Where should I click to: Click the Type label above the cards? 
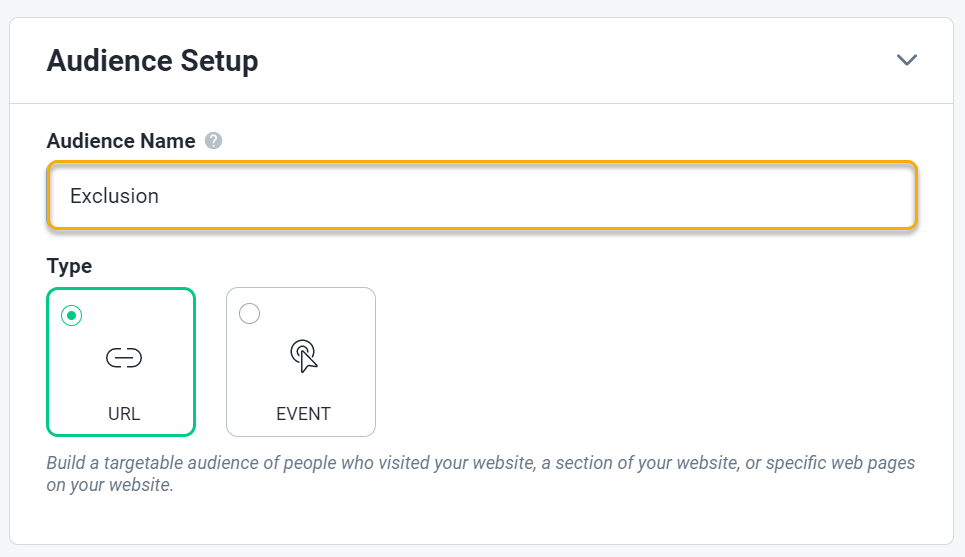(x=69, y=266)
